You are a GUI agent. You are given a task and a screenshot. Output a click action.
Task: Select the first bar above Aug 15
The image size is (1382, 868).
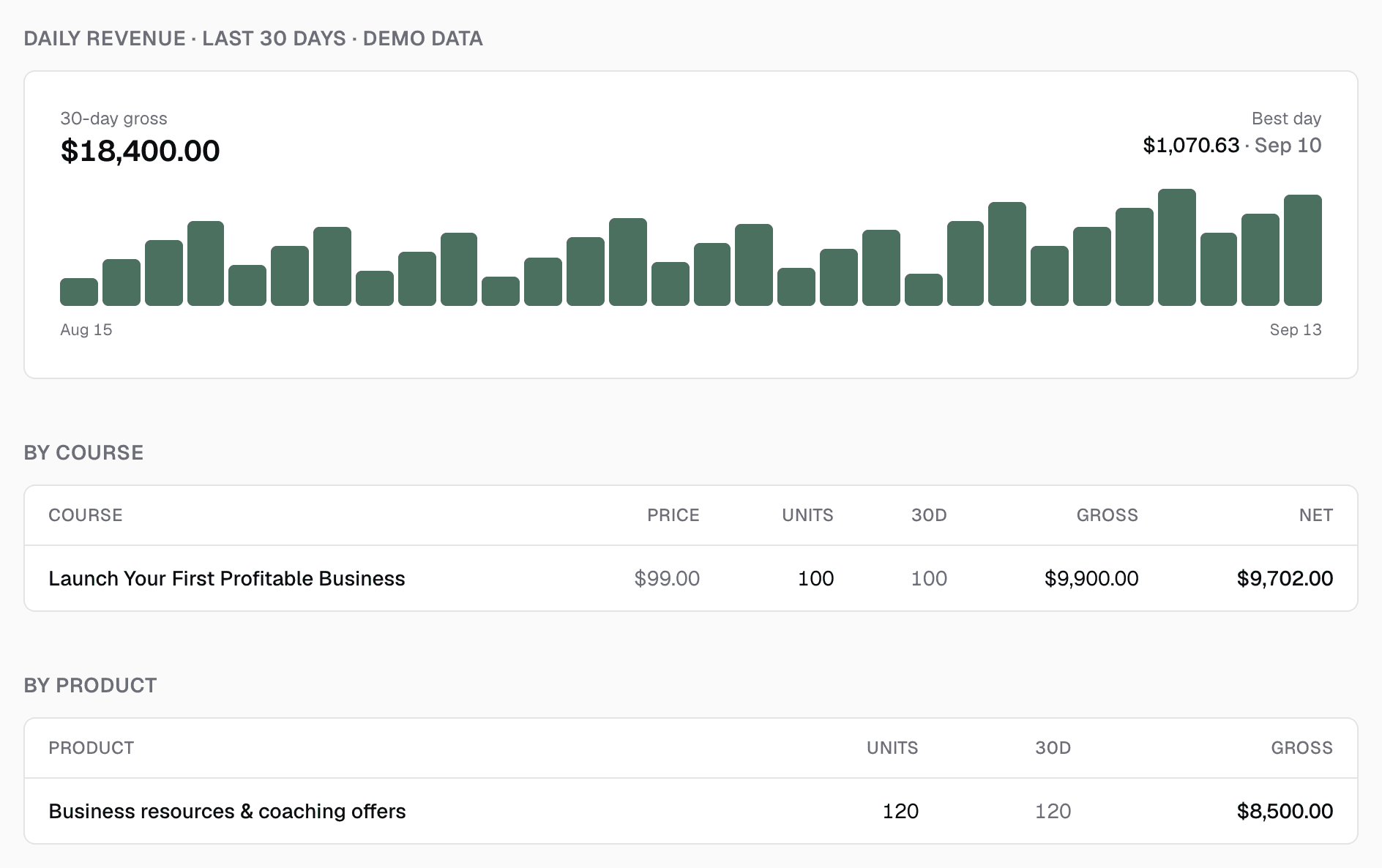[79, 292]
